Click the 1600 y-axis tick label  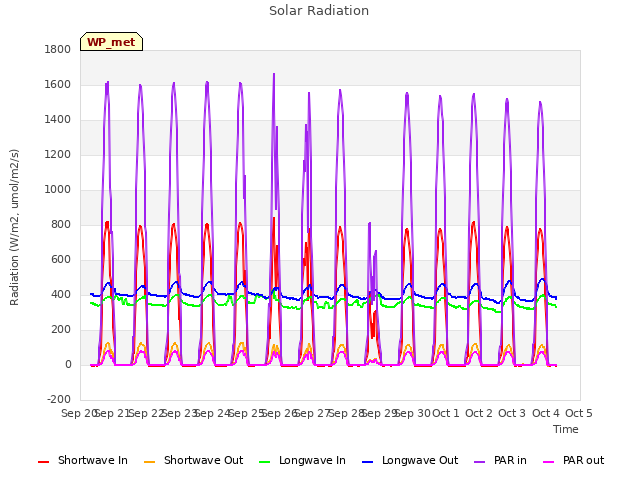58,85
